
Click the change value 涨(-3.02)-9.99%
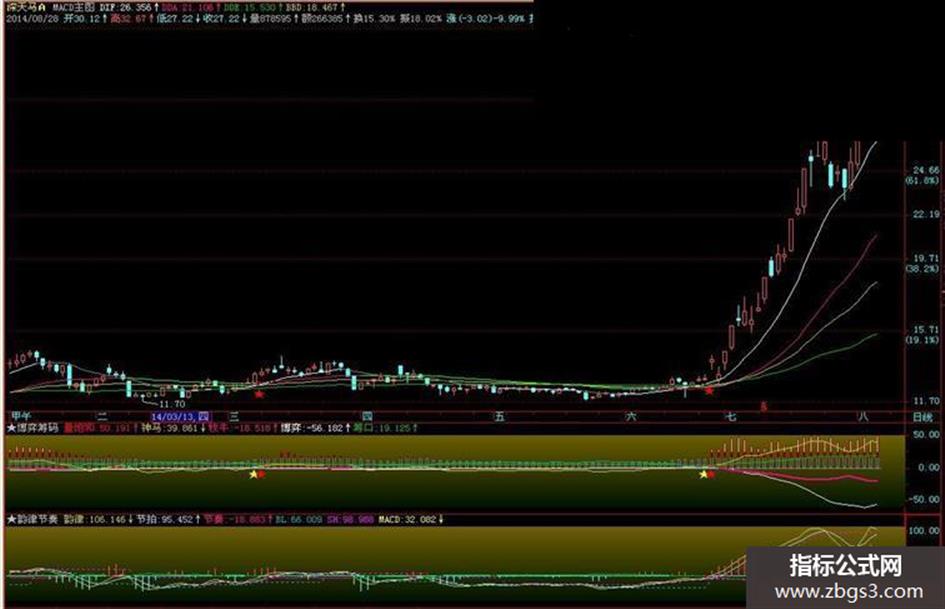[x=485, y=19]
